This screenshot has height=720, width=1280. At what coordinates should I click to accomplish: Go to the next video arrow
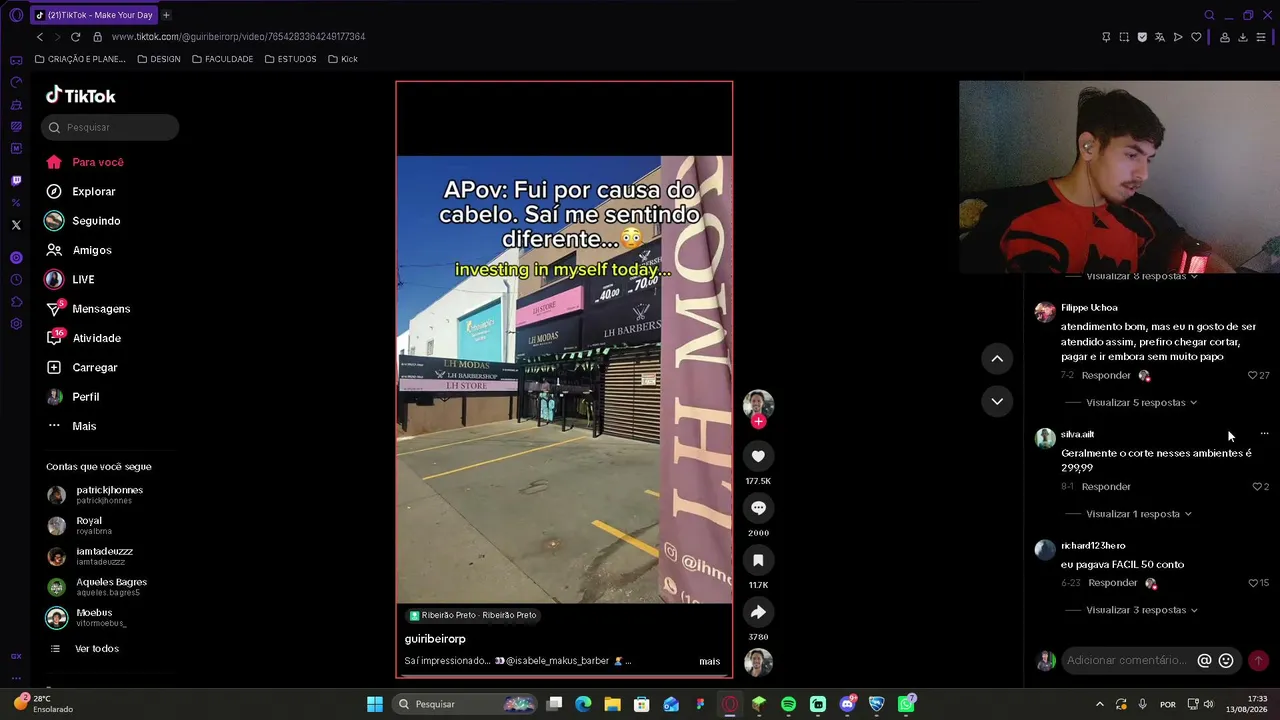tap(997, 401)
